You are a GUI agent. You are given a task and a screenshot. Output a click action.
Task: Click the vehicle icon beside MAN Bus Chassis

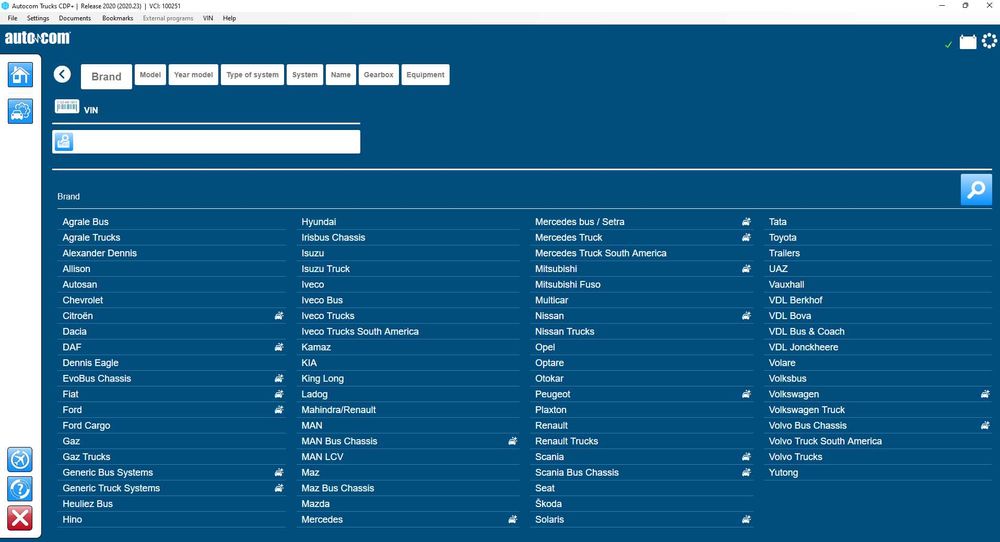[512, 441]
